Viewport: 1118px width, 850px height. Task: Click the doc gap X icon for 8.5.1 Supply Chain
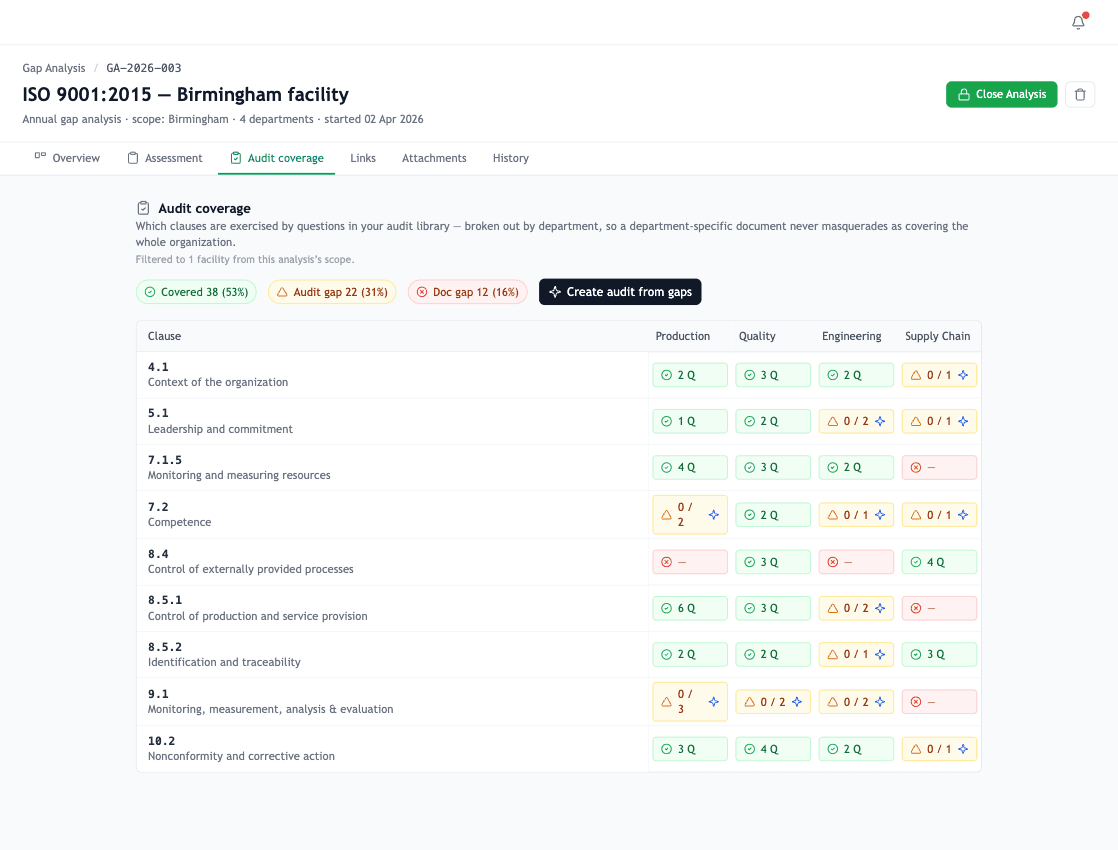tap(916, 608)
